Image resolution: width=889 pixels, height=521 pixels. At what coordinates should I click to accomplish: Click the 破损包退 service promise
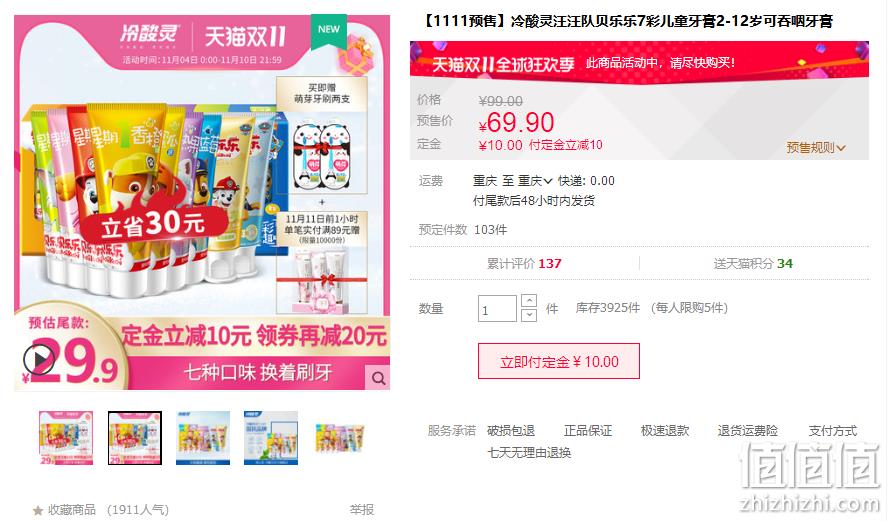(511, 431)
